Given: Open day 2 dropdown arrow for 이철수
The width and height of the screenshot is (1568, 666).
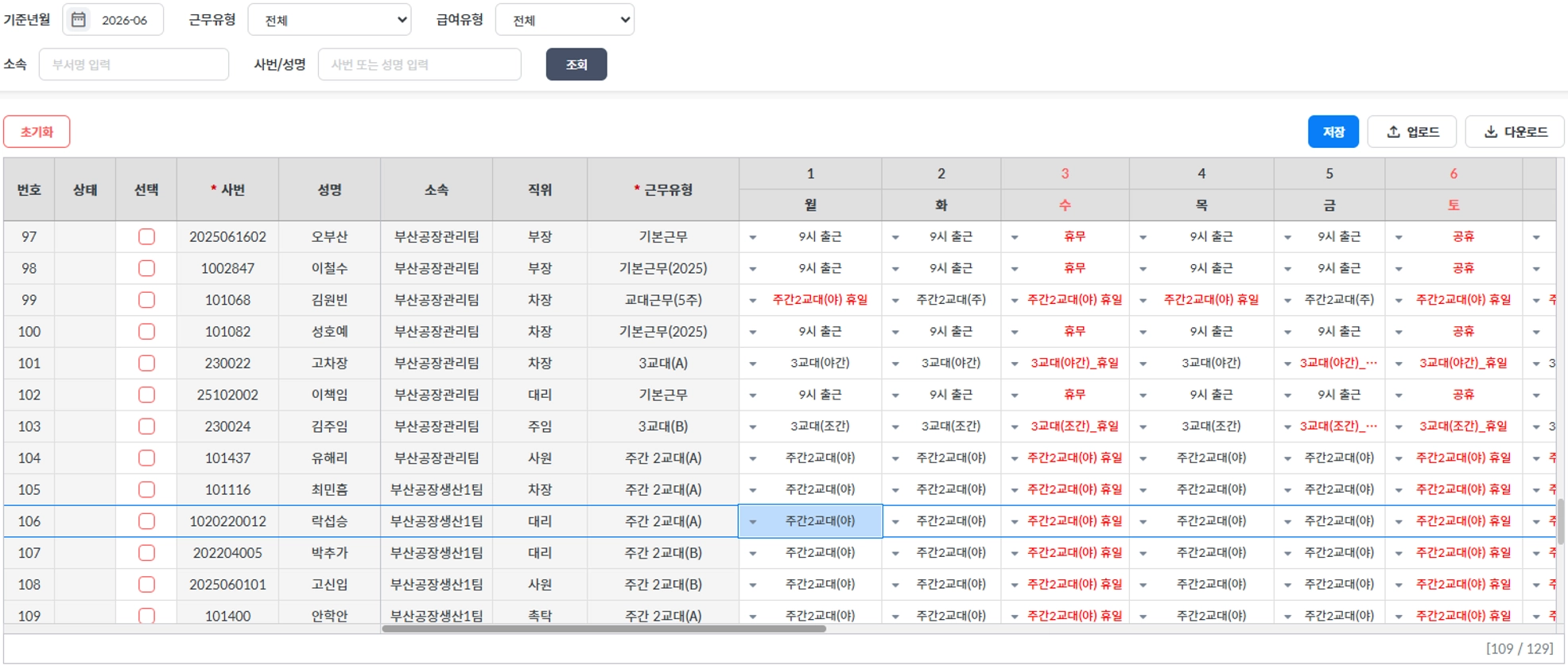Looking at the screenshot, I should pyautogui.click(x=895, y=269).
